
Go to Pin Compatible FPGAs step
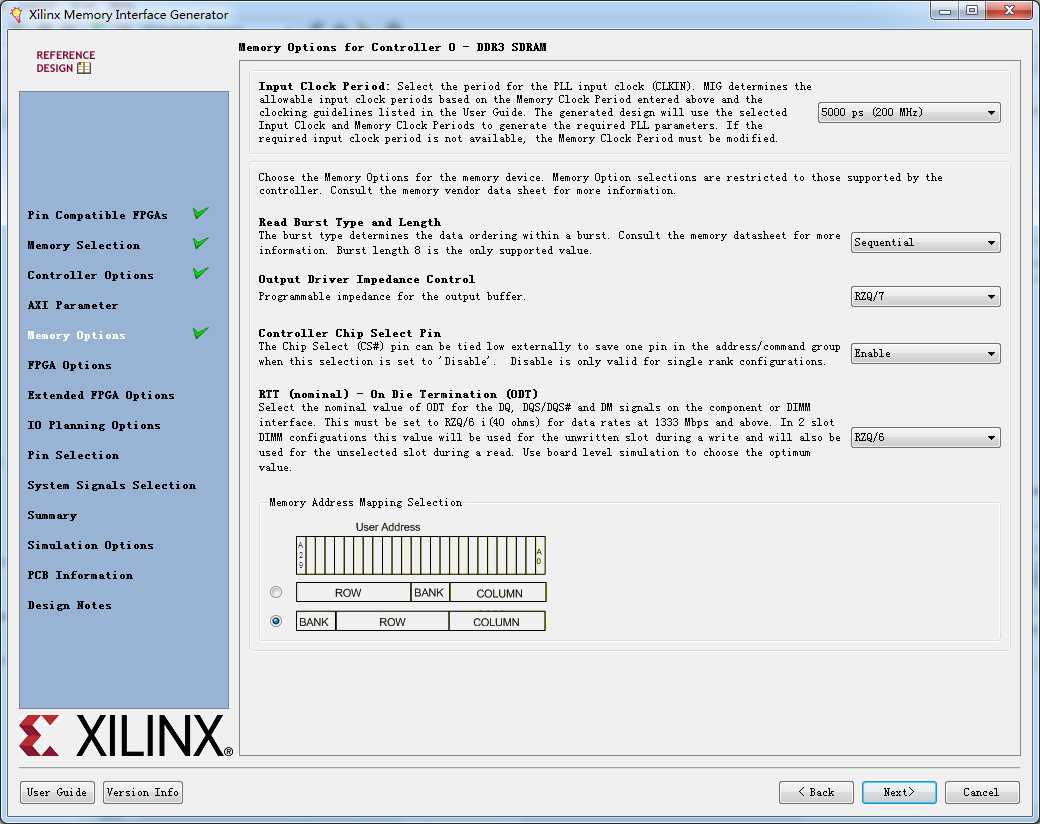pyautogui.click(x=98, y=215)
